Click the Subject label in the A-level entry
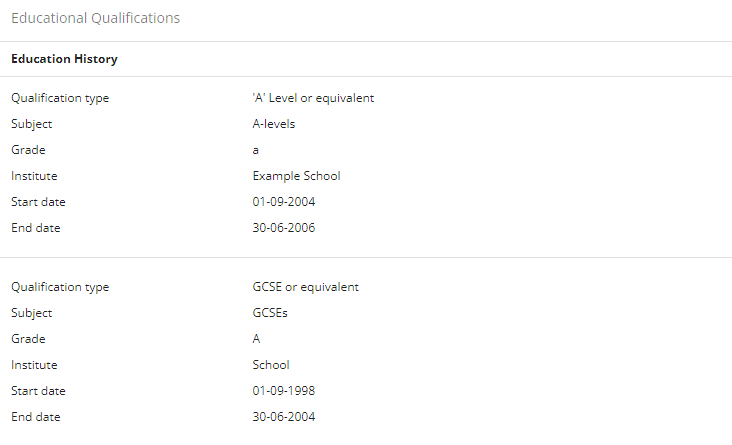 (x=32, y=124)
